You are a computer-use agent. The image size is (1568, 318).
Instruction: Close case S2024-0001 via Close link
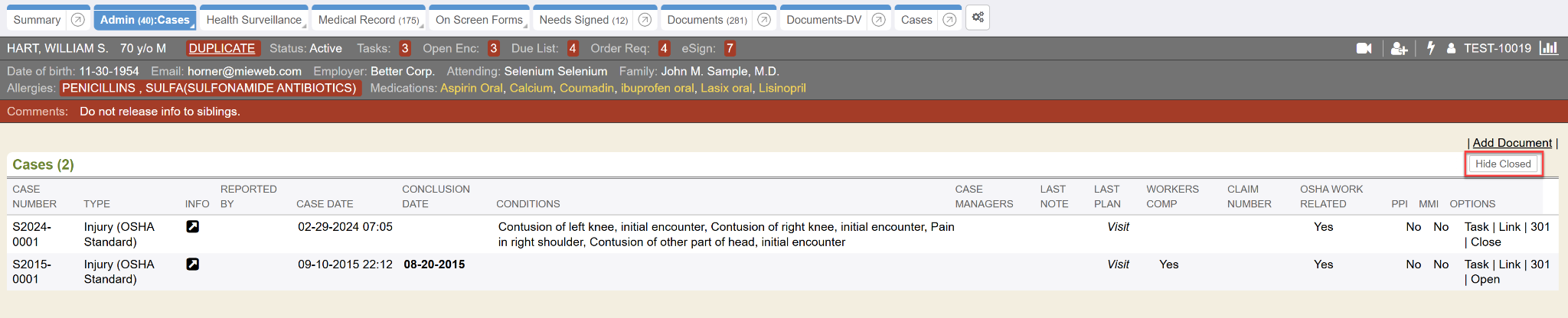1485,242
